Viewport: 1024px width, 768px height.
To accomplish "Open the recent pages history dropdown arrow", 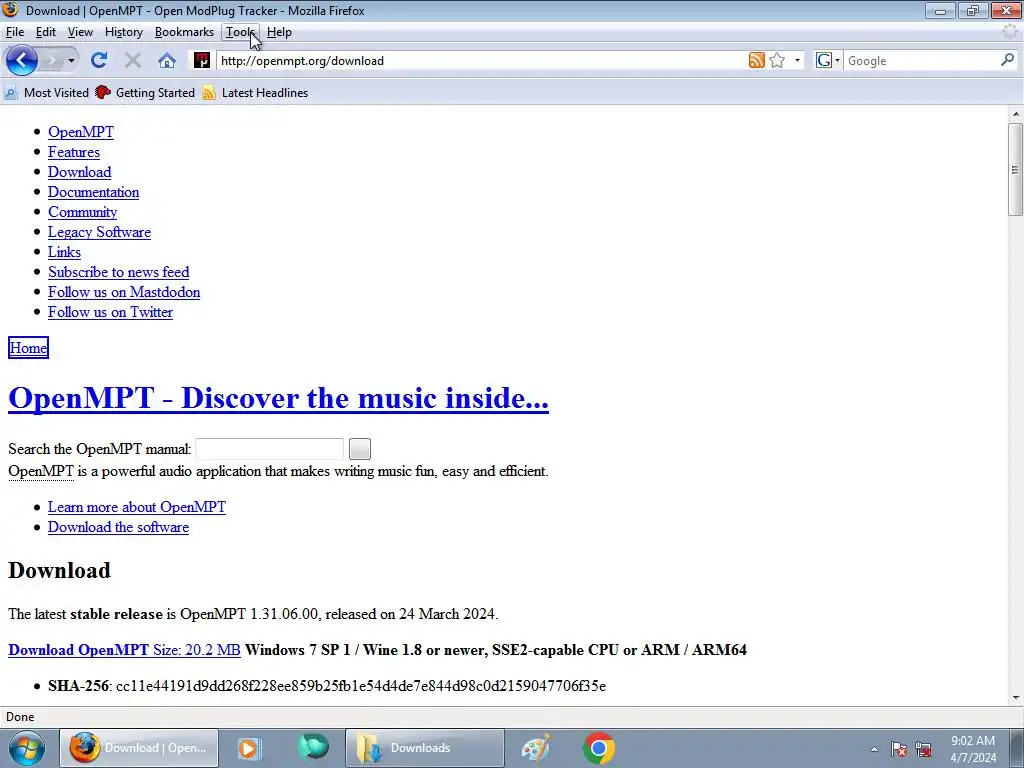I will tap(71, 61).
